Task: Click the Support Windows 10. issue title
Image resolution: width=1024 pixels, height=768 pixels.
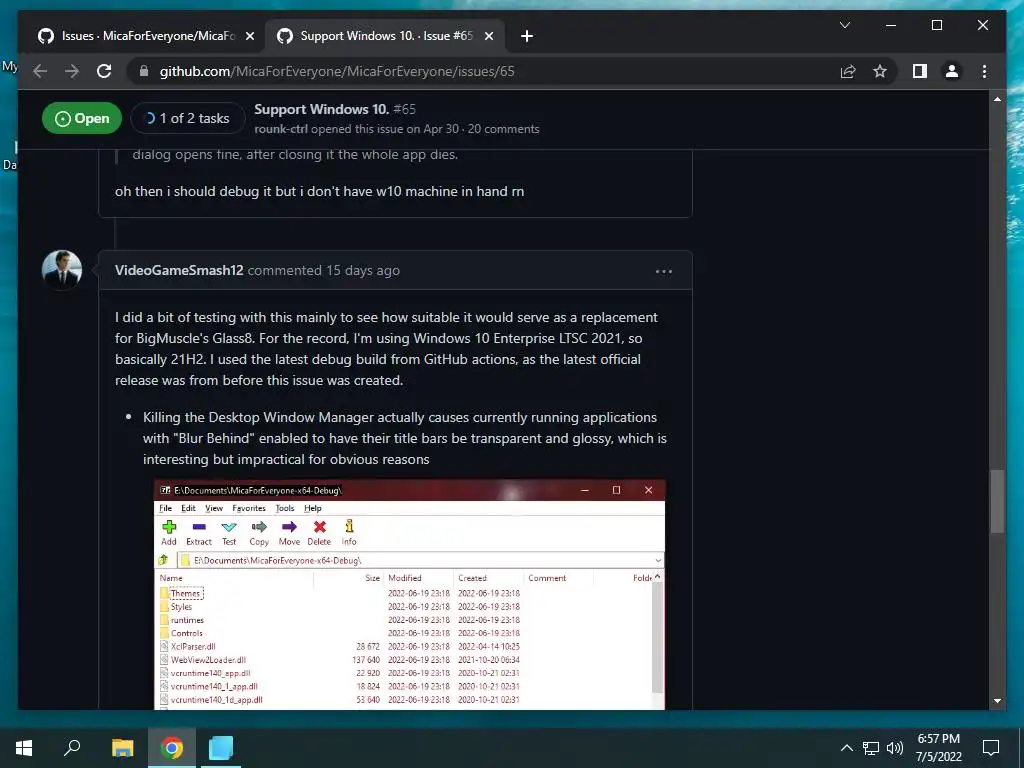Action: tap(321, 109)
